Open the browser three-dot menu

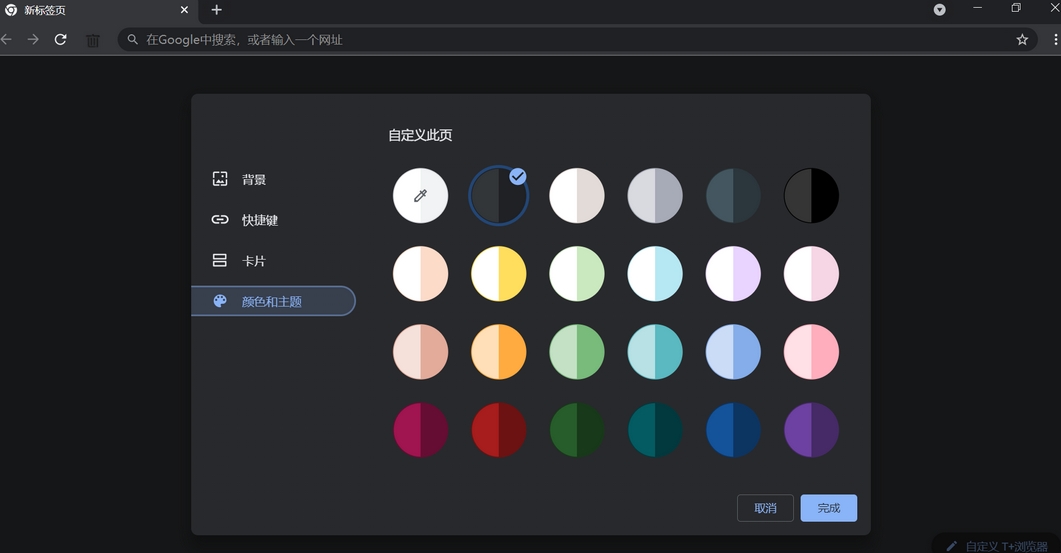(1055, 40)
